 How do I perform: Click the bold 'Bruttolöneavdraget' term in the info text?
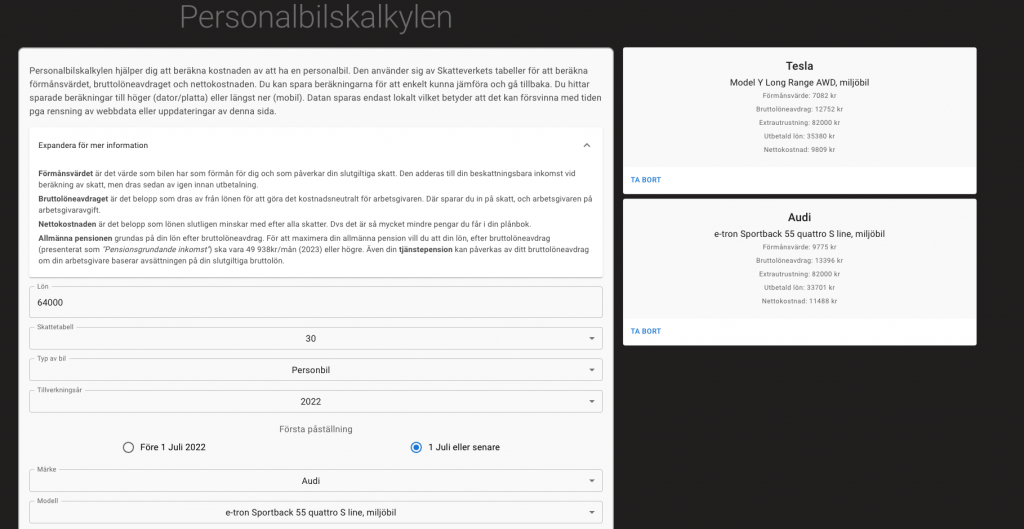[x=73, y=199]
